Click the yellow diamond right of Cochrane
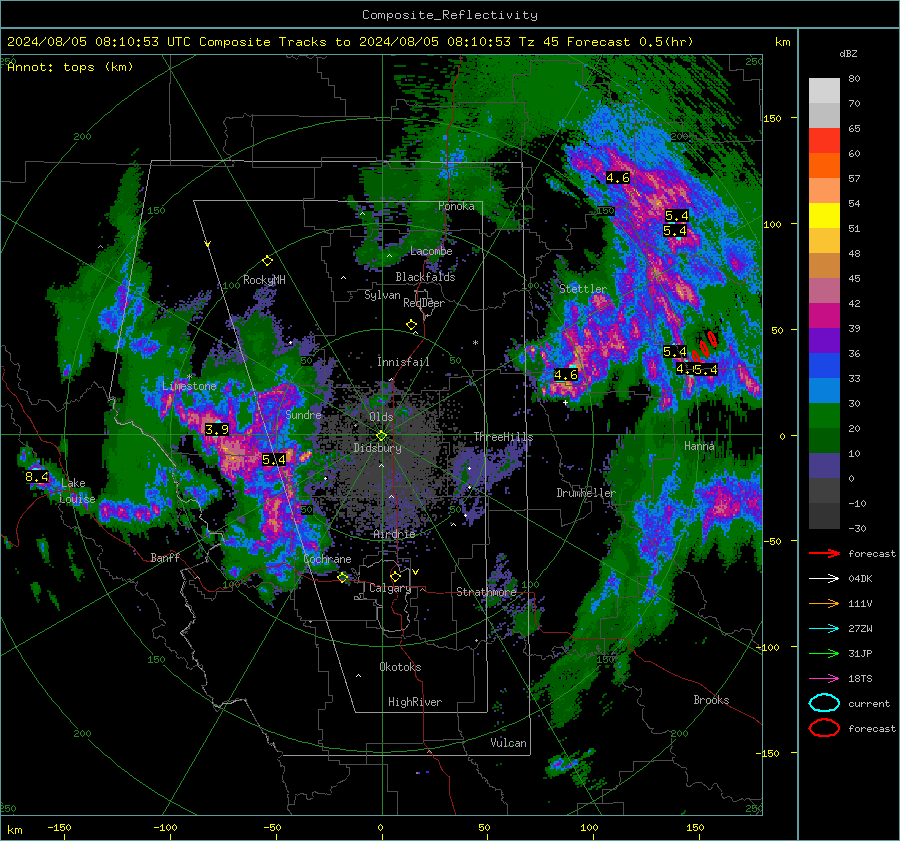The width and height of the screenshot is (900, 841). [x=343, y=577]
